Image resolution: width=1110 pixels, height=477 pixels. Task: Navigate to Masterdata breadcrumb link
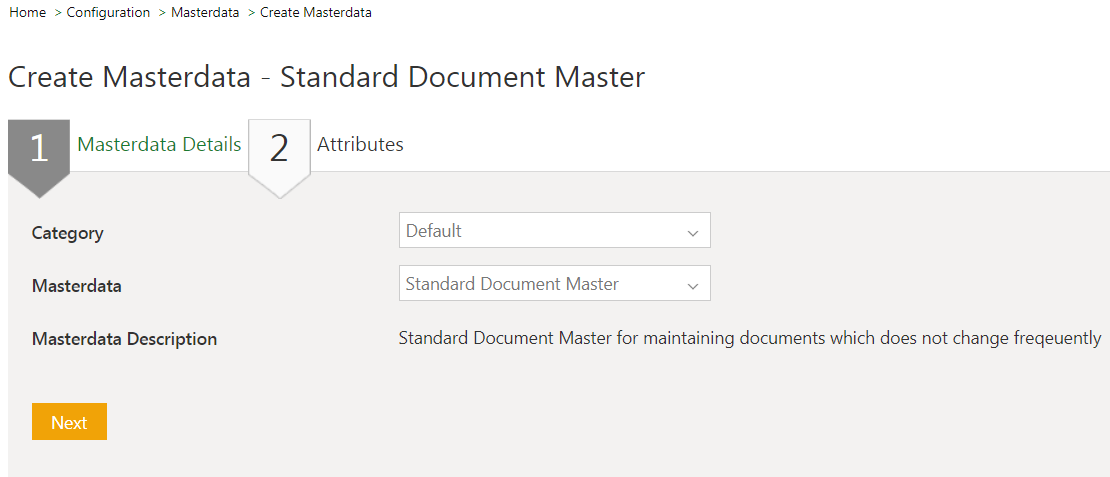(x=205, y=13)
